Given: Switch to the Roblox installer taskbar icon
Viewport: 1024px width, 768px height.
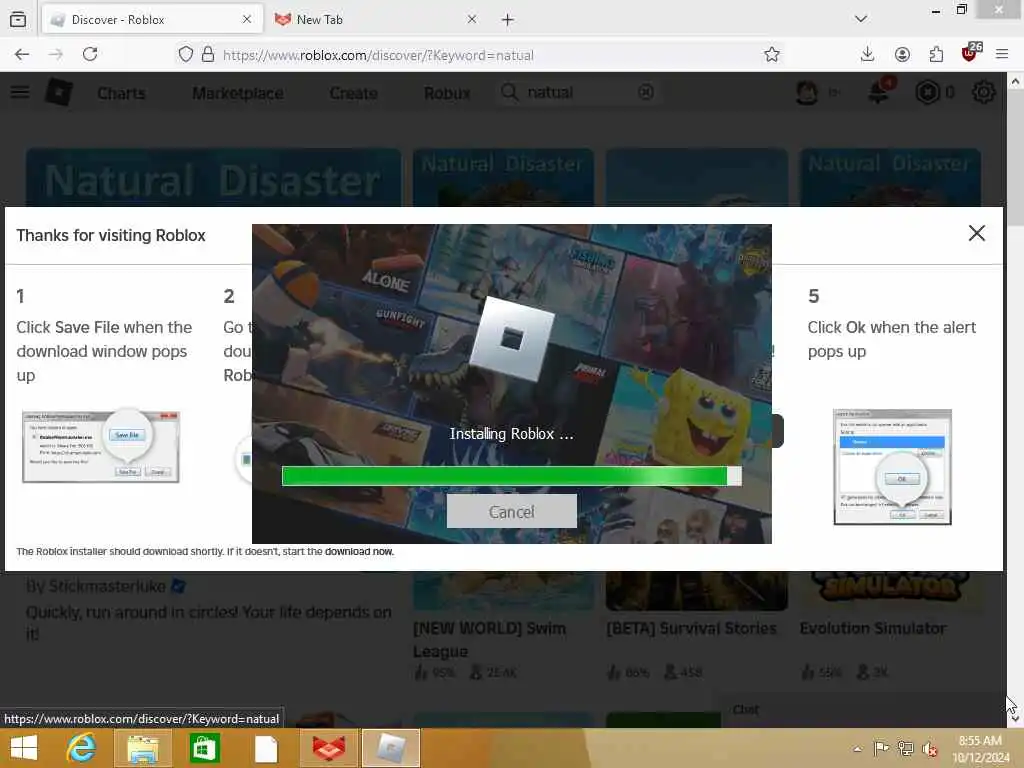Looking at the screenshot, I should click(x=391, y=748).
